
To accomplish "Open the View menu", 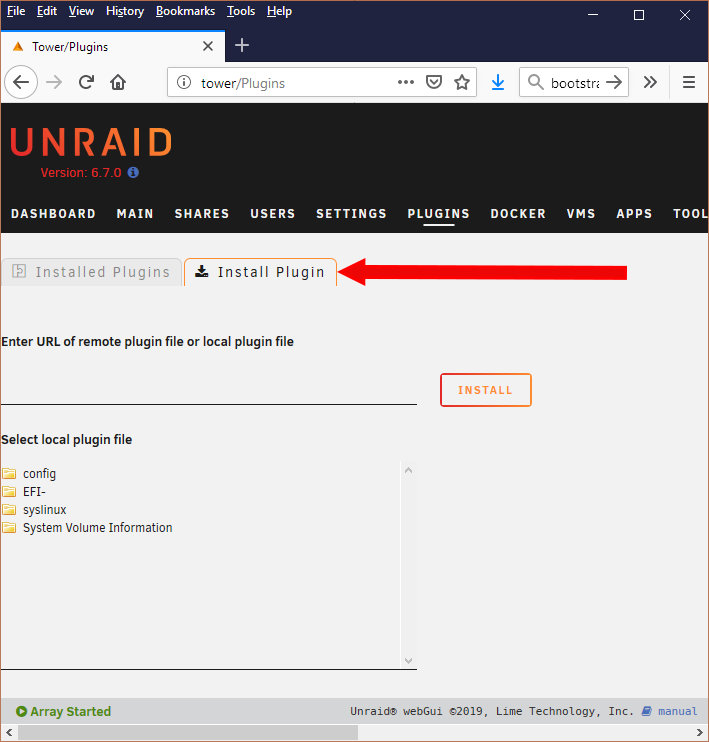I will click(x=81, y=11).
